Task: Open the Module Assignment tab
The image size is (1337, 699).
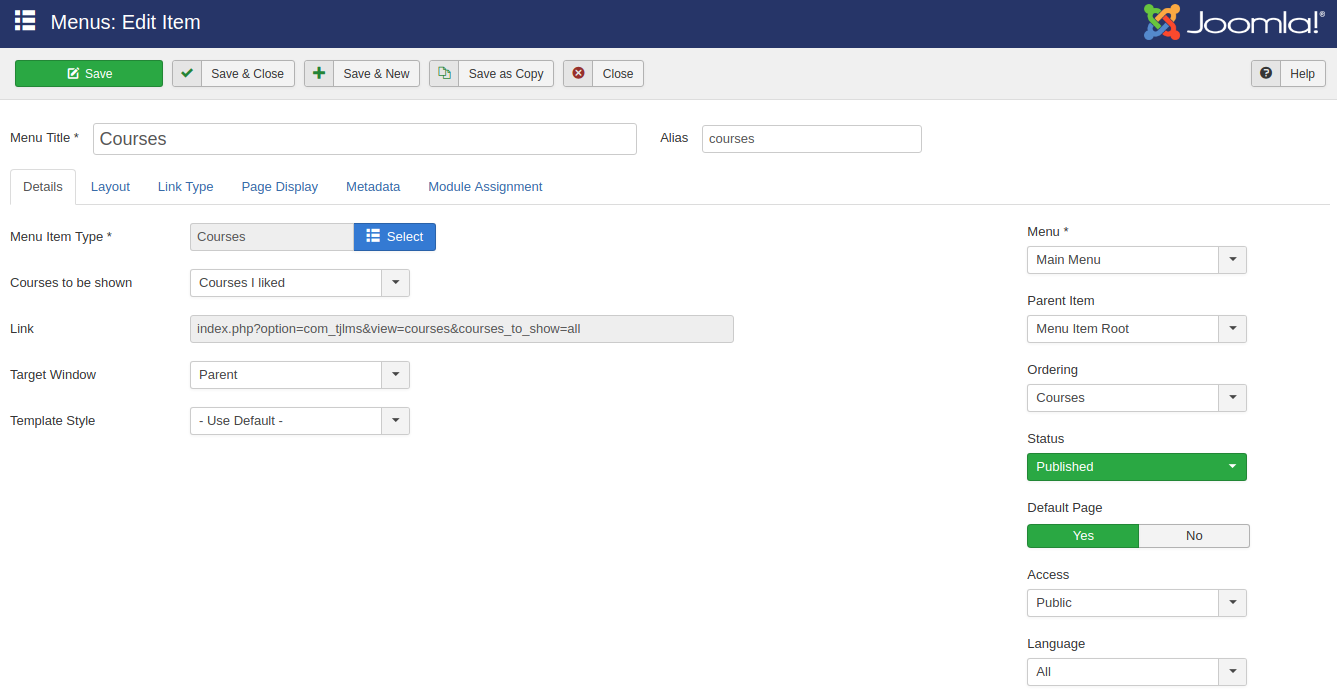Action: click(x=485, y=187)
